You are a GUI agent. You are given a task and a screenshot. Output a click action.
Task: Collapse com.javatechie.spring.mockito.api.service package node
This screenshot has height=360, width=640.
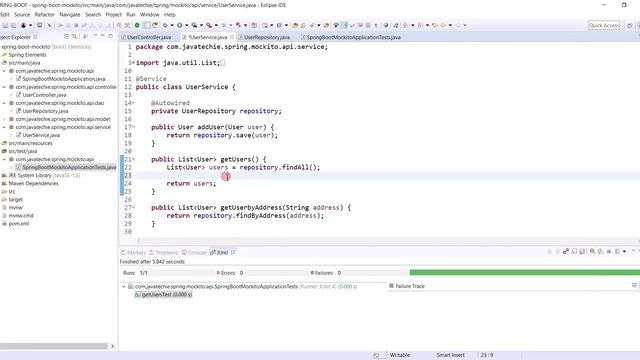[4, 127]
